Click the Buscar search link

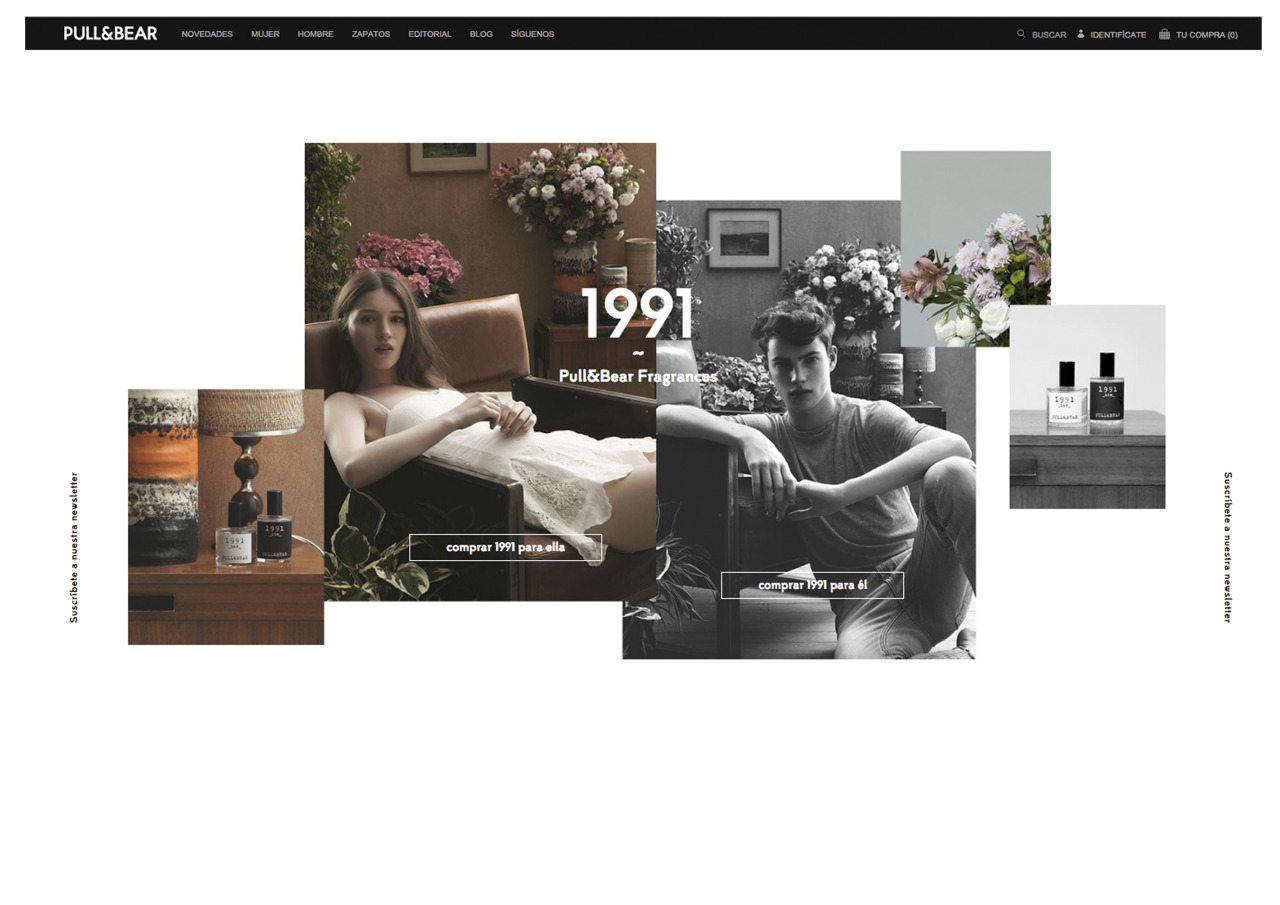click(x=1049, y=35)
